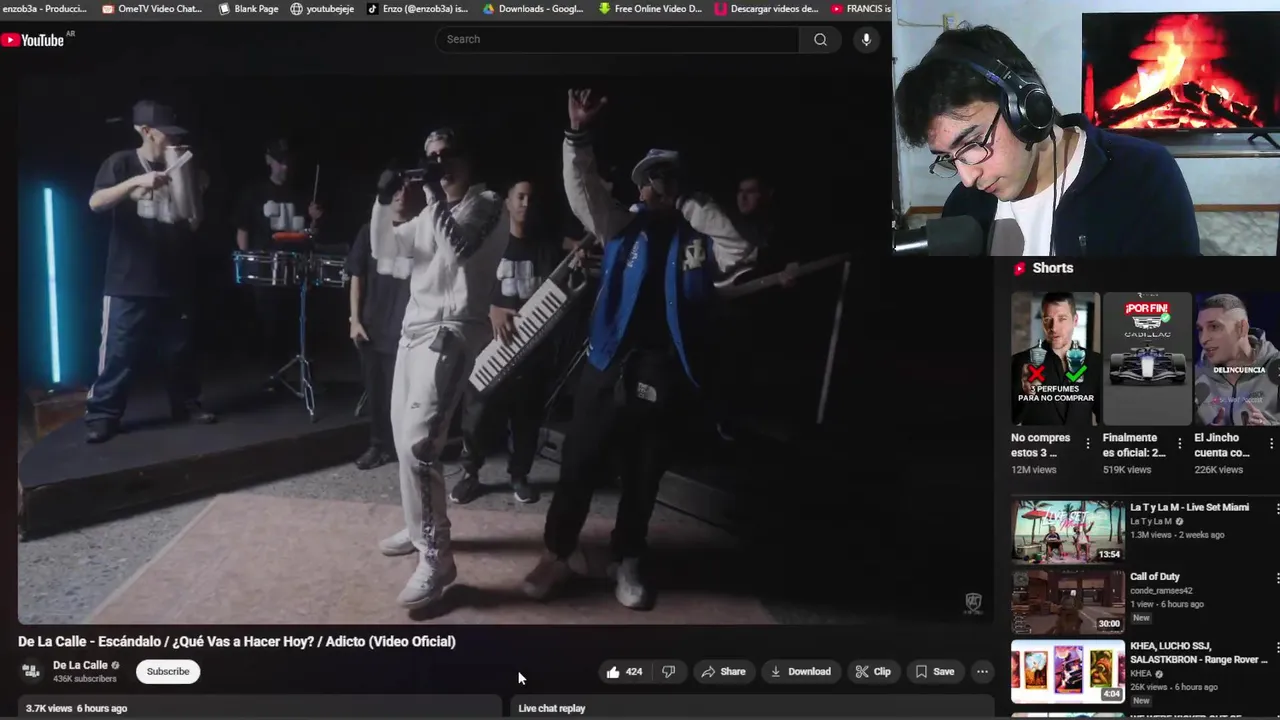Open options for KHEA Range Rover video
This screenshot has width=1280, height=720.
click(x=1277, y=648)
